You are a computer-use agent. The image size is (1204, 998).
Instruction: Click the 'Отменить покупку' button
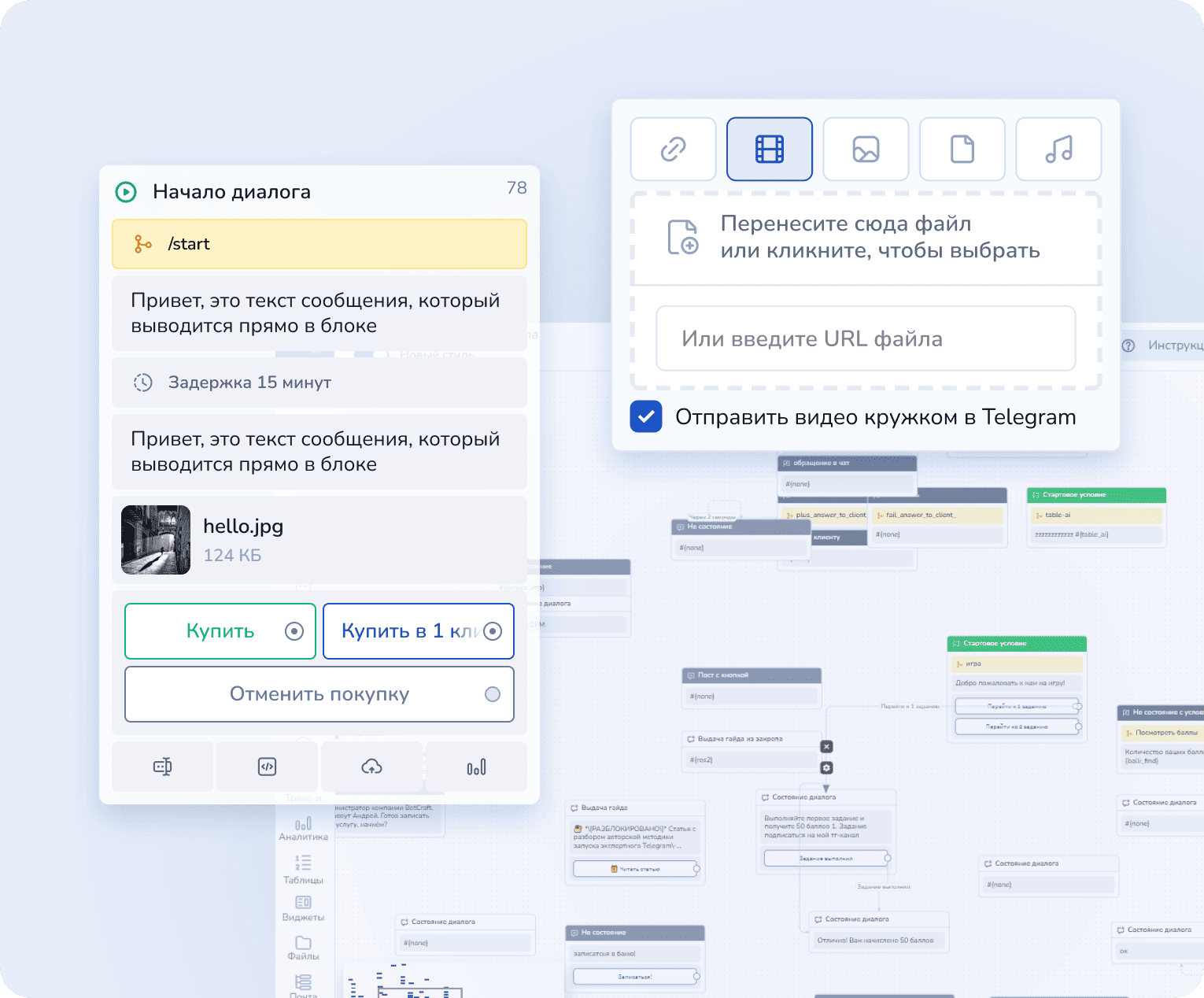tap(319, 694)
